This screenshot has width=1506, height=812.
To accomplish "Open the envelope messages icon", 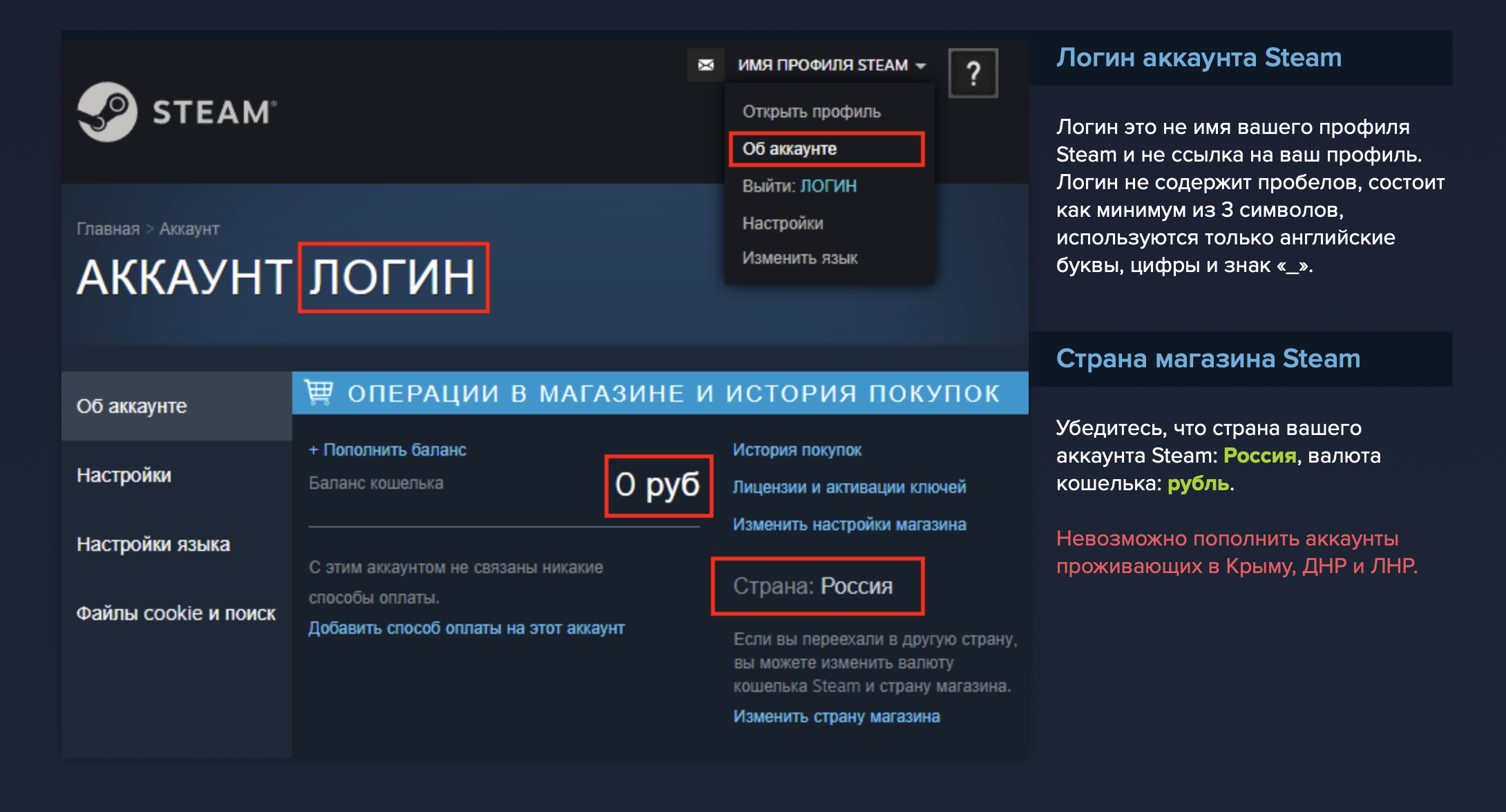I will (705, 65).
